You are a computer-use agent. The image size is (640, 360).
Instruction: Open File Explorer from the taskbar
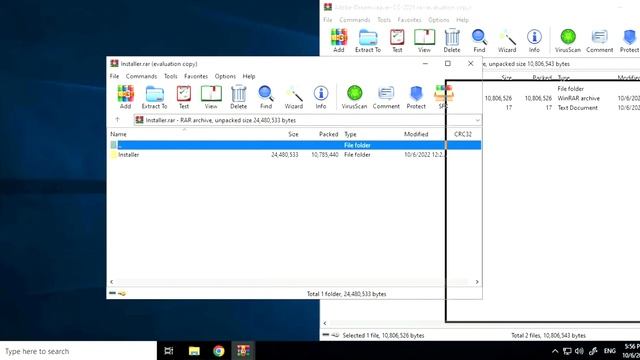pos(194,351)
